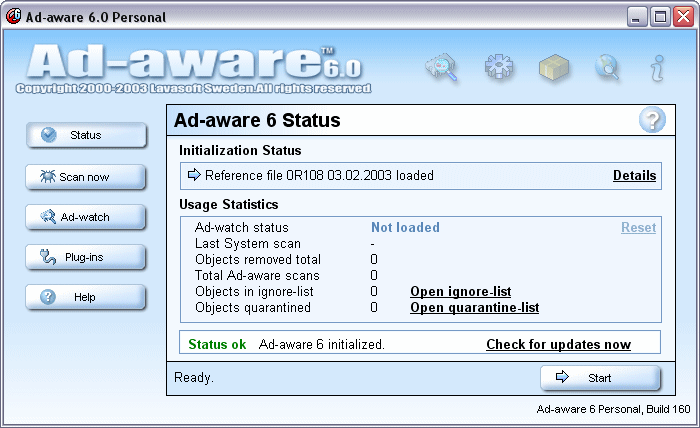Click the package box toolbar icon
This screenshot has width=700, height=428.
(554, 68)
